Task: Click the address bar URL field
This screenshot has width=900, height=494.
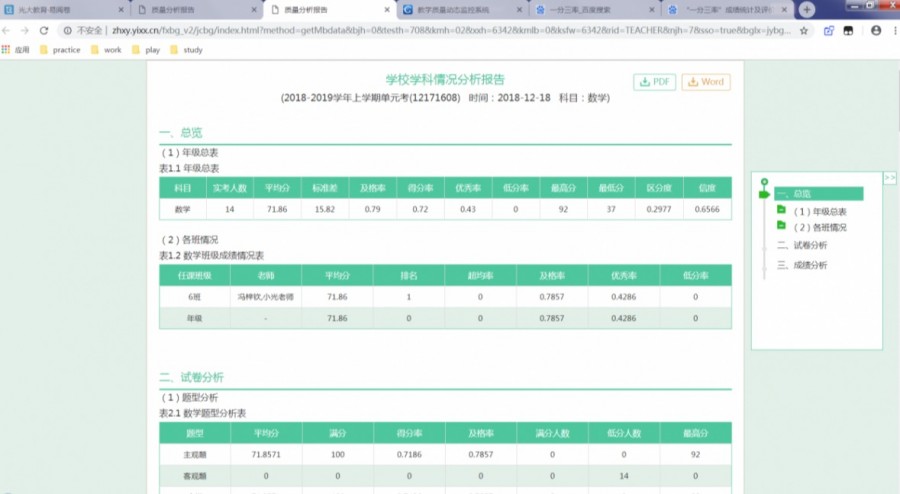Action: tap(451, 30)
